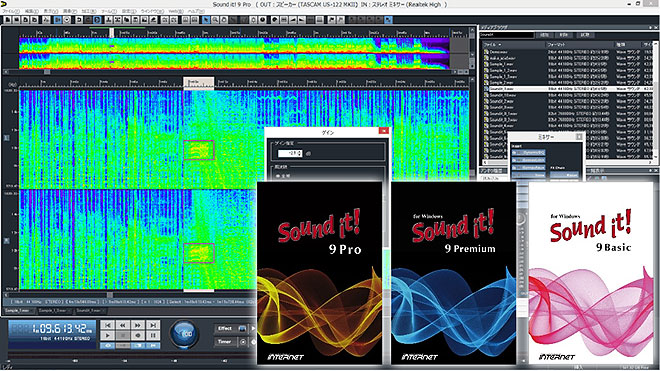Viewport: 660px width, 371px height.
Task: Open the 表示(V) menu
Action: pyautogui.click(x=51, y=11)
